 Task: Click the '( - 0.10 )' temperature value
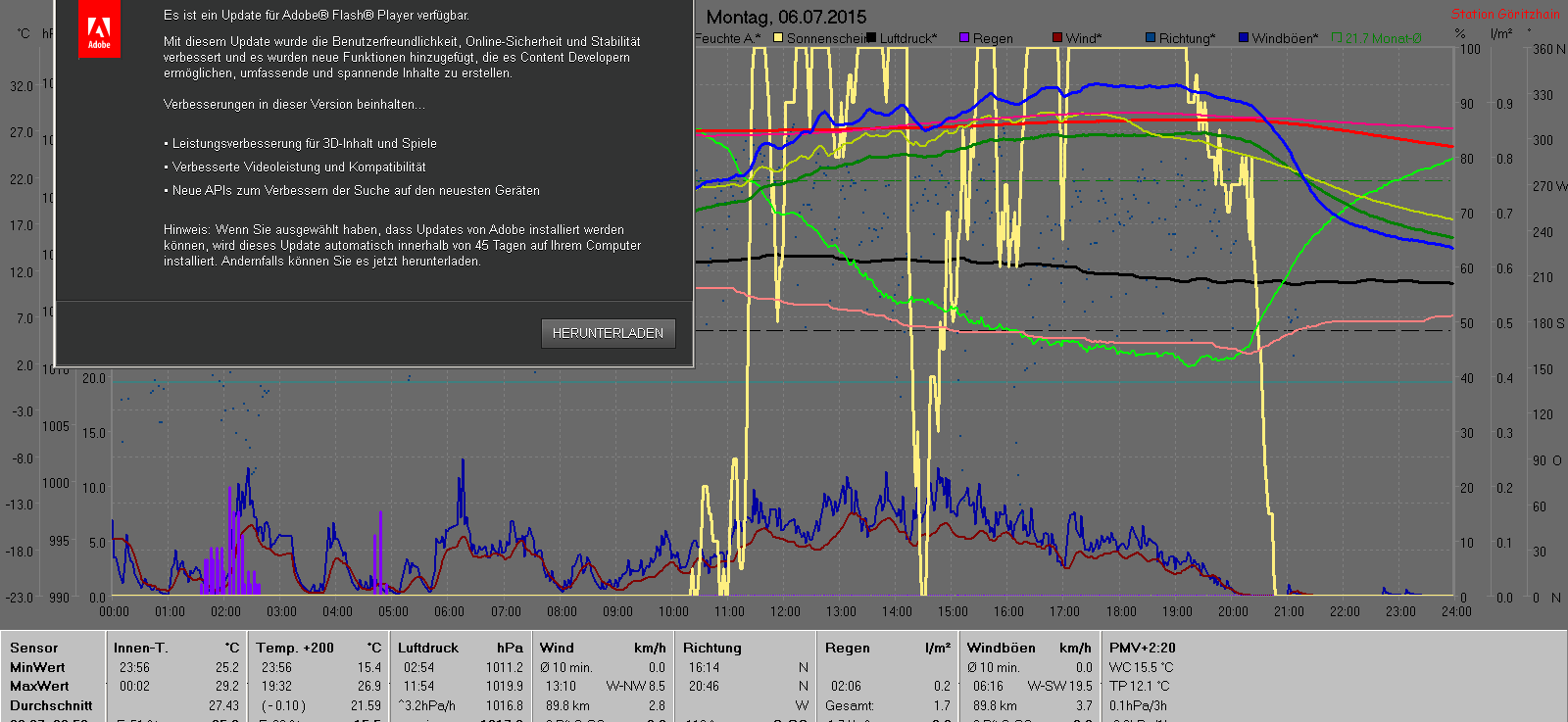click(x=283, y=705)
